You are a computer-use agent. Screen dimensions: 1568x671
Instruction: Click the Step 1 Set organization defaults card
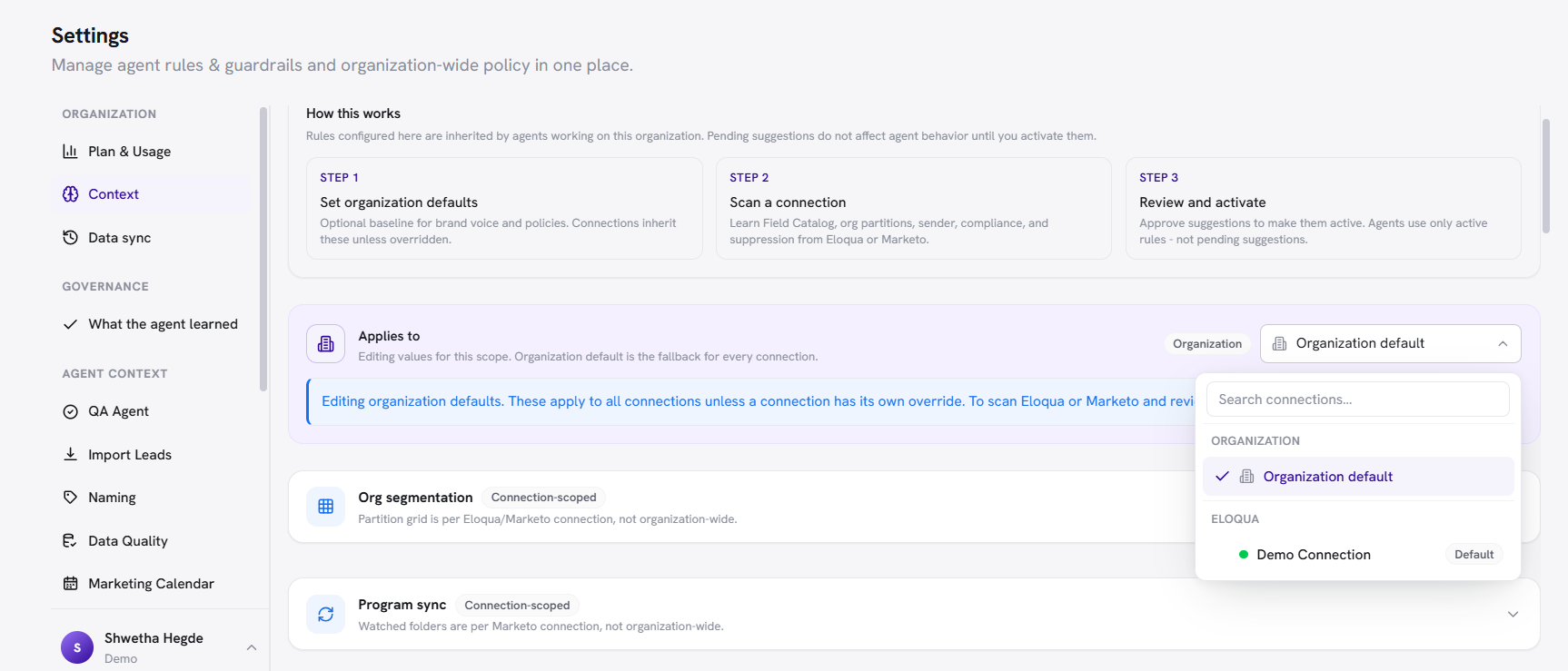pos(504,209)
